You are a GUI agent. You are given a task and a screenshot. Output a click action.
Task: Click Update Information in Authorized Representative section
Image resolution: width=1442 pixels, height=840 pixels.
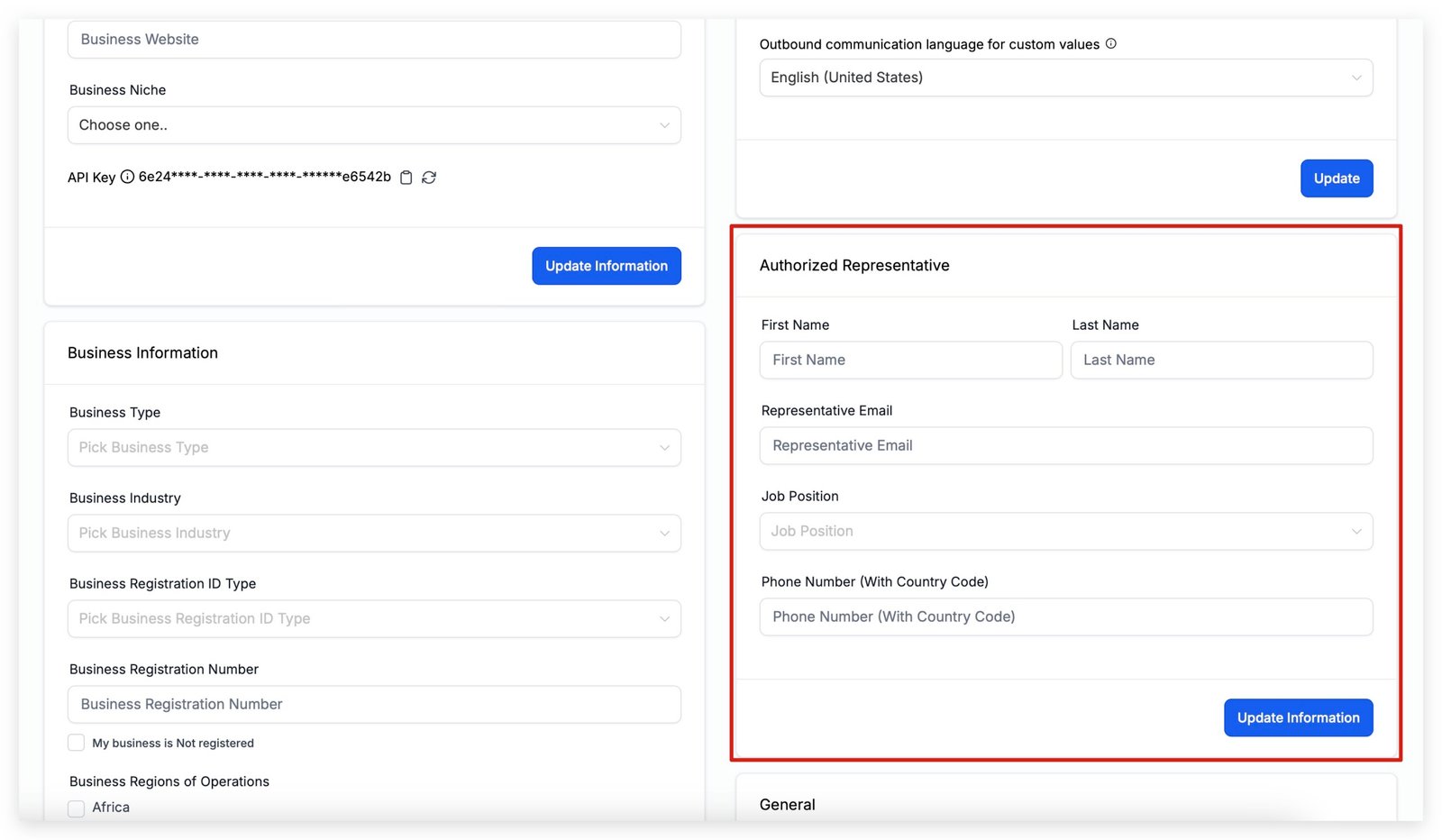coord(1297,717)
